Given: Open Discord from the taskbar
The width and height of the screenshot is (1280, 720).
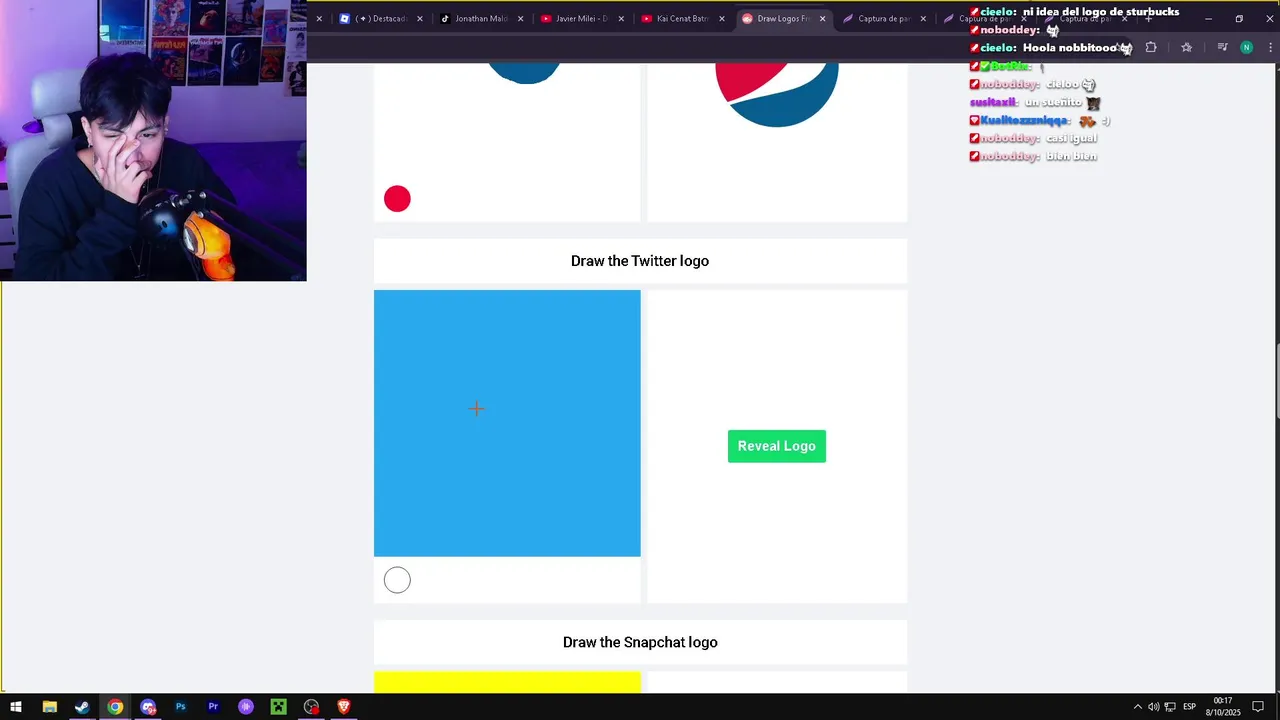Looking at the screenshot, I should (x=148, y=707).
